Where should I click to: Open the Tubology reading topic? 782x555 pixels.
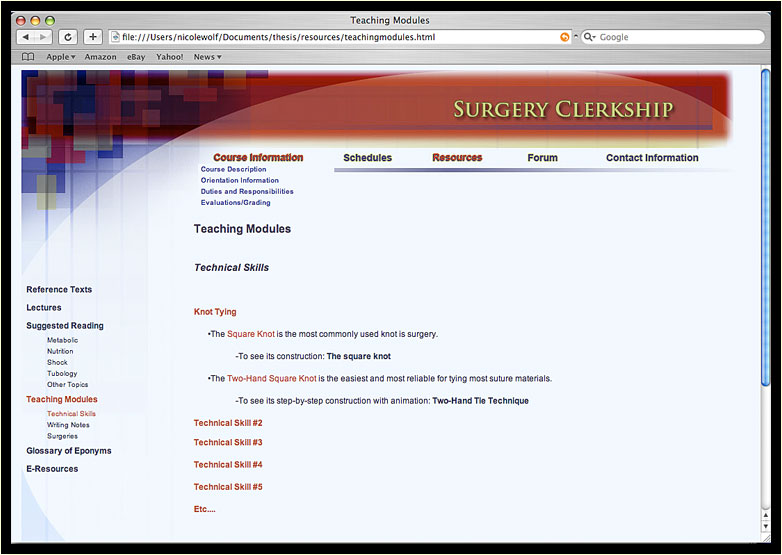tap(62, 373)
